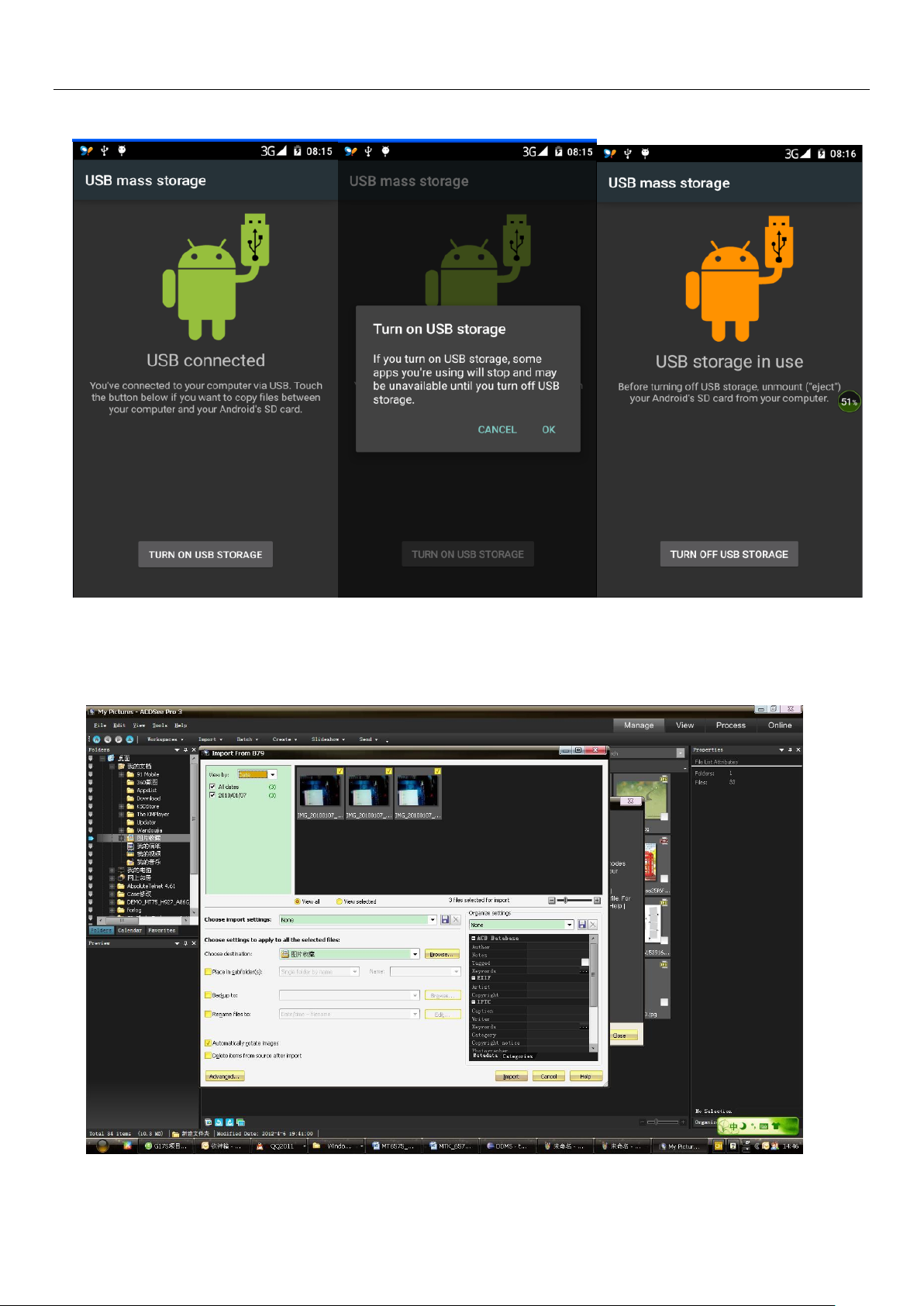This screenshot has width=924, height=1306.
Task: Tap TURN ON USB STORAGE on the first phone screen
Action: coord(205,554)
